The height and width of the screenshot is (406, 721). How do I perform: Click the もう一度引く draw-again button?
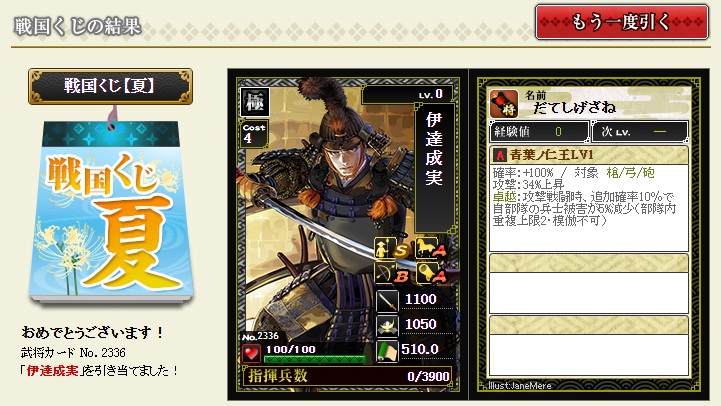[622, 22]
